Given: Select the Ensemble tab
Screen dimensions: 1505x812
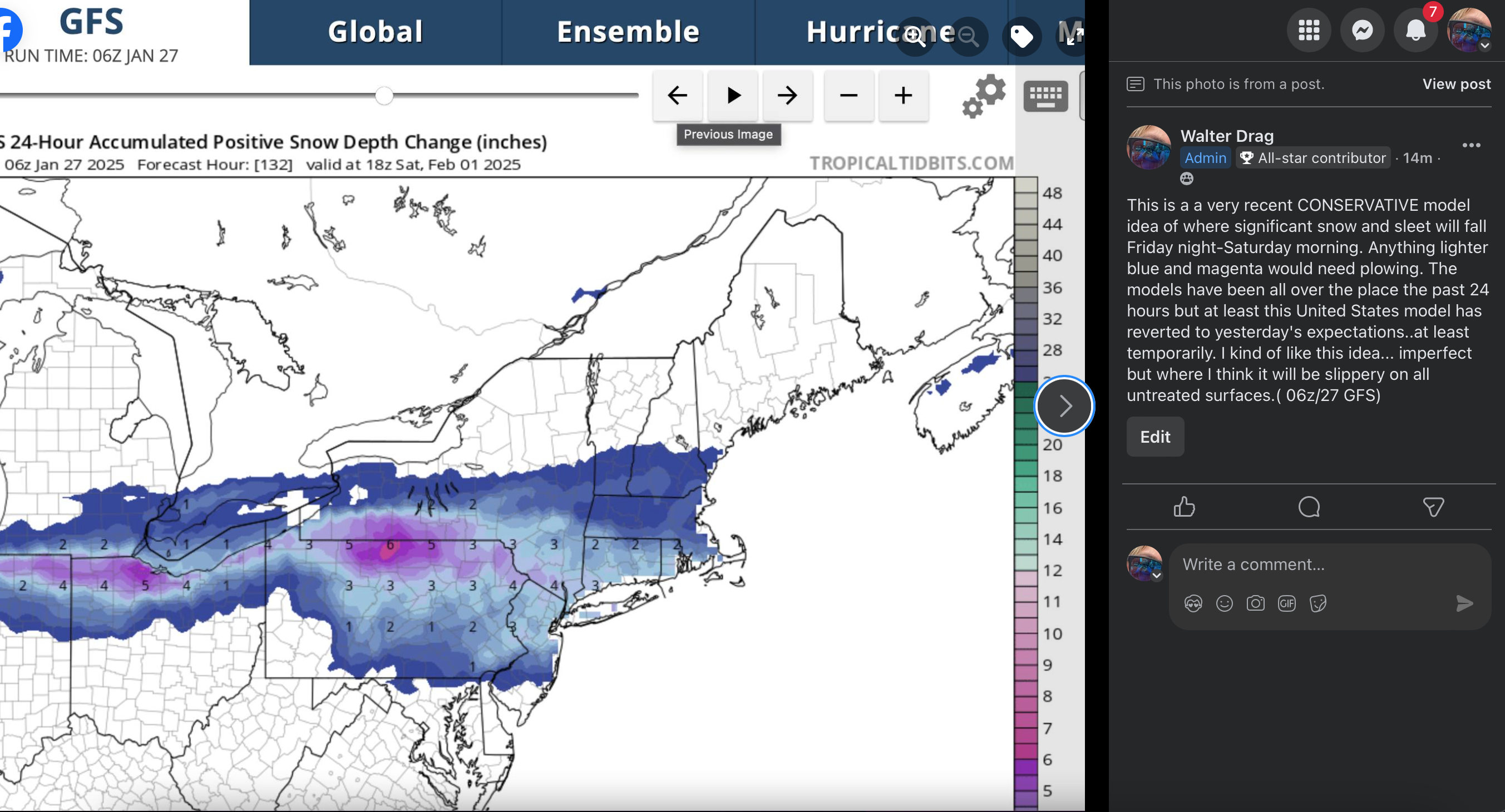Looking at the screenshot, I should [628, 32].
